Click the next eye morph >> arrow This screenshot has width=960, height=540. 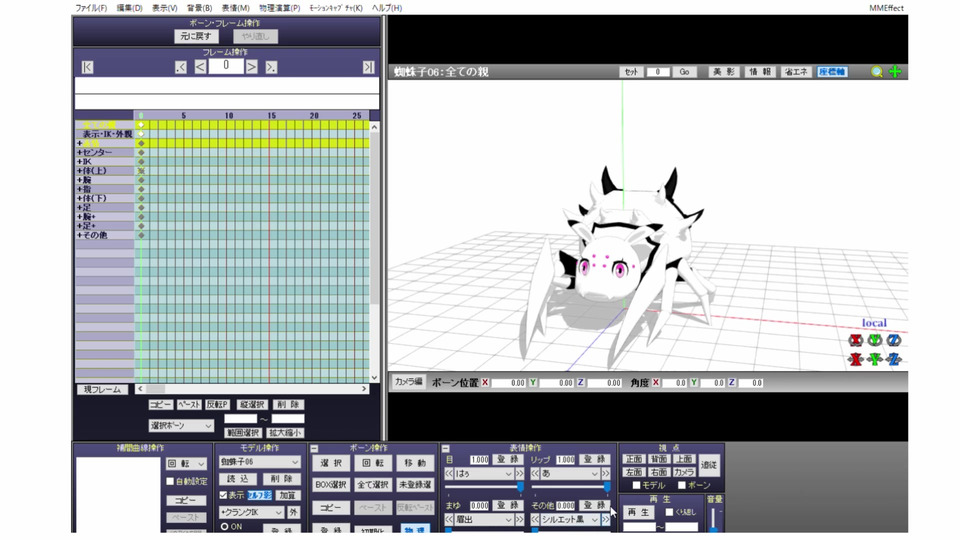(x=519, y=474)
